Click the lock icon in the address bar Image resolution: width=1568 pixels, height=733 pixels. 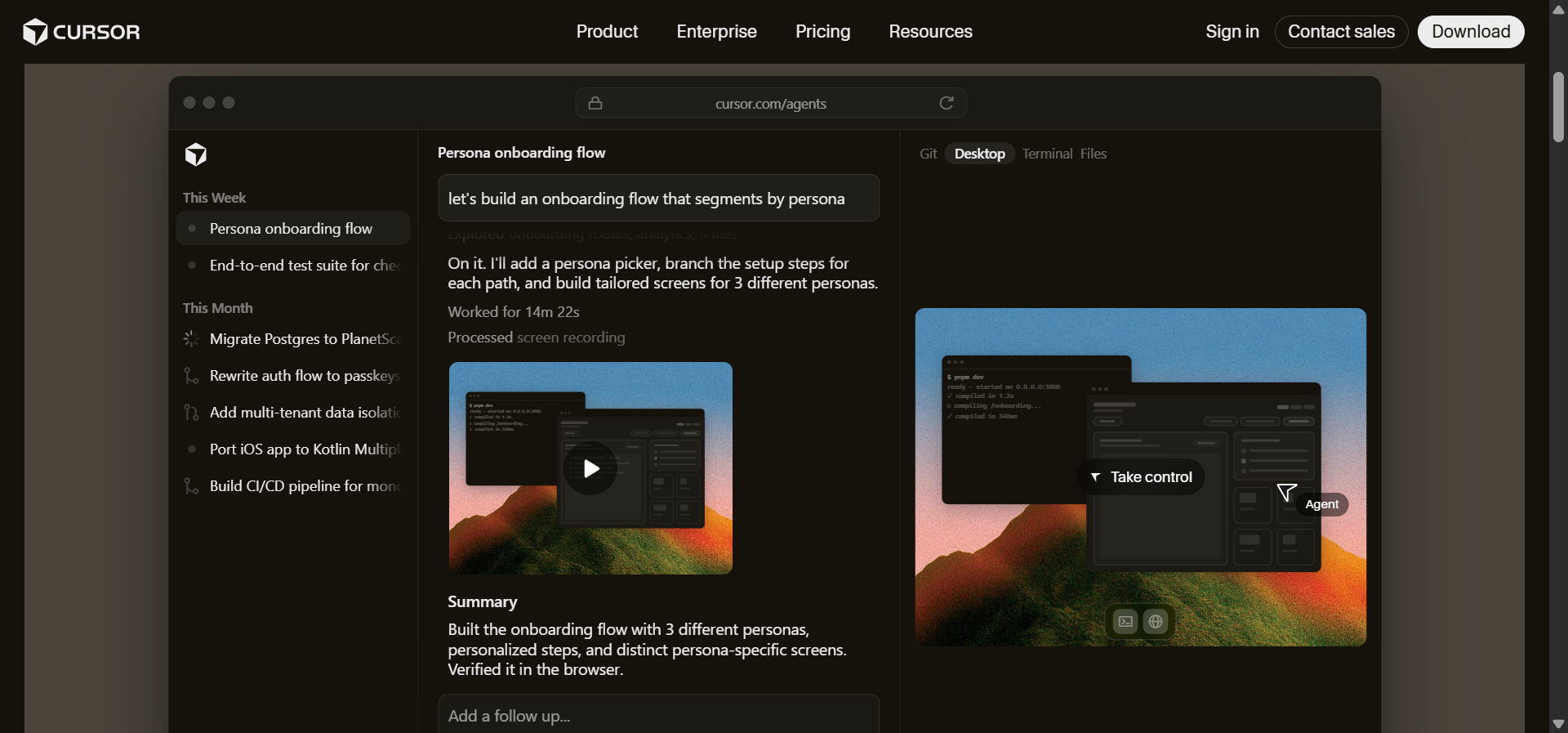click(595, 103)
